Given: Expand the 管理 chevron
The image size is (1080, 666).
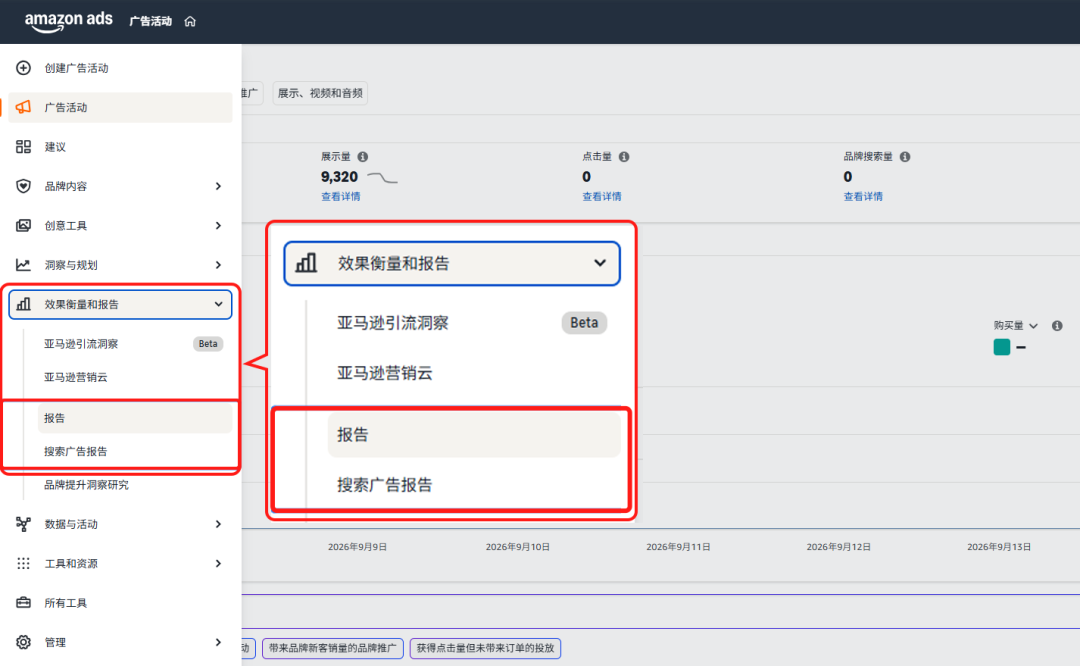Looking at the screenshot, I should 218,642.
